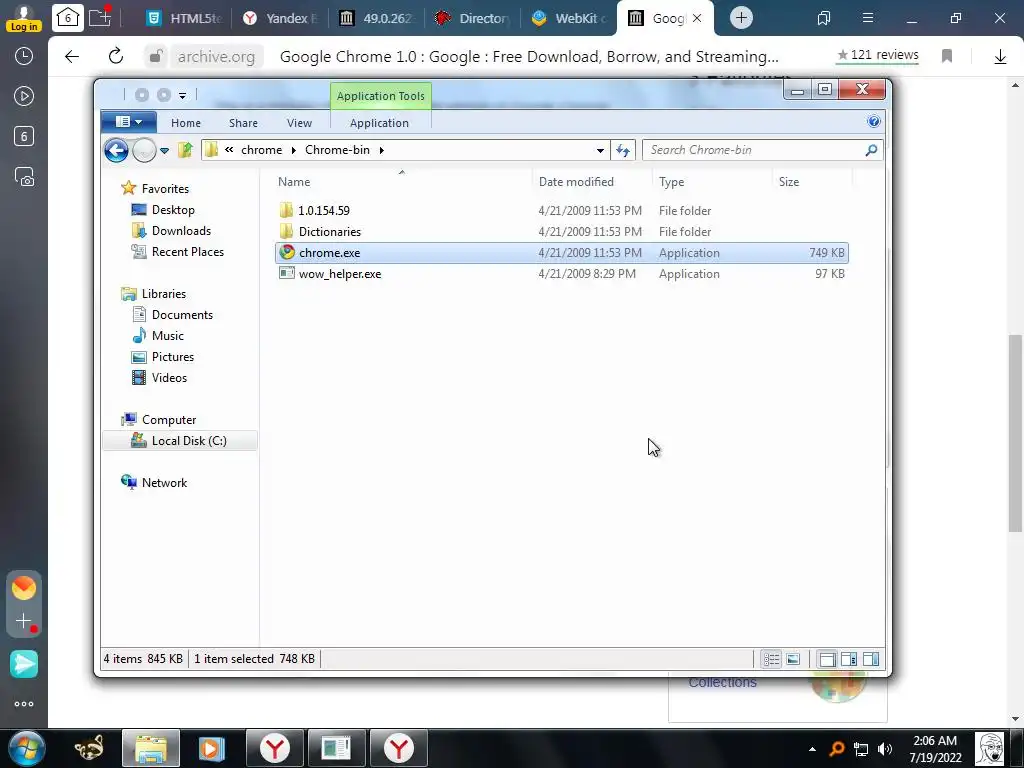The image size is (1024, 768).
Task: Sort by Date modified column
Action: coord(591,182)
